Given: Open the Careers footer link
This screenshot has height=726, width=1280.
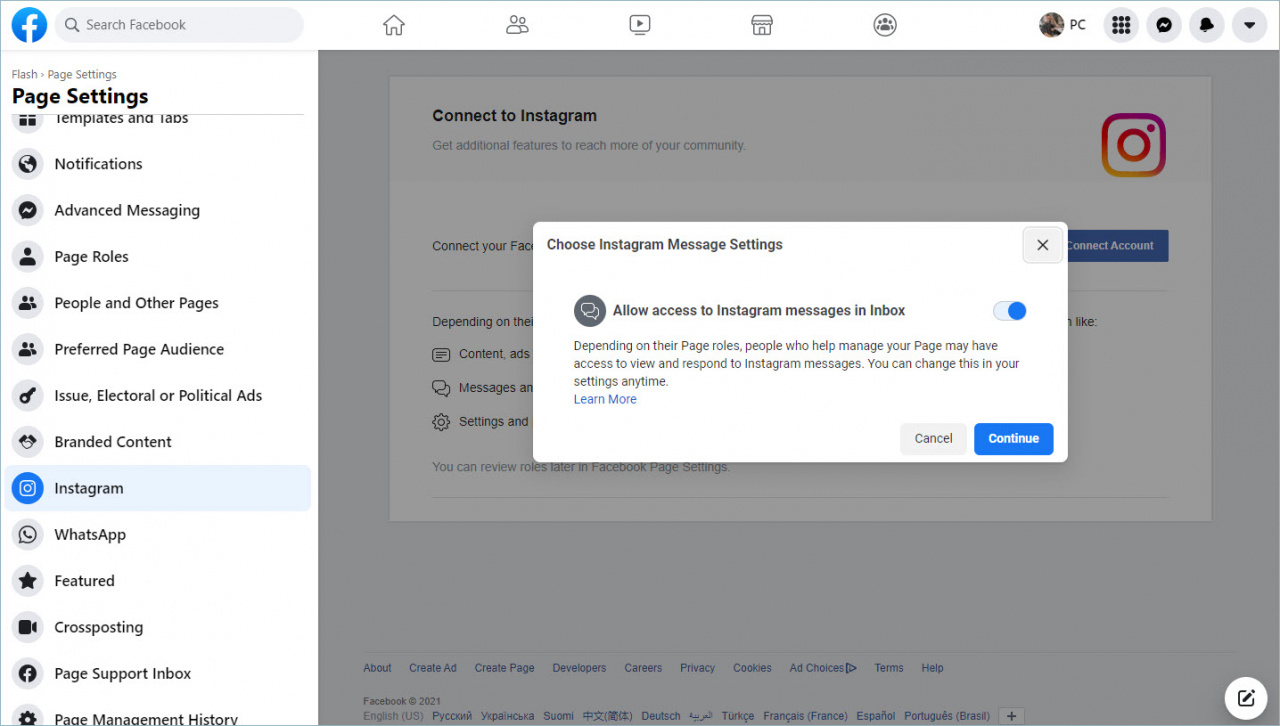Looking at the screenshot, I should click(643, 668).
